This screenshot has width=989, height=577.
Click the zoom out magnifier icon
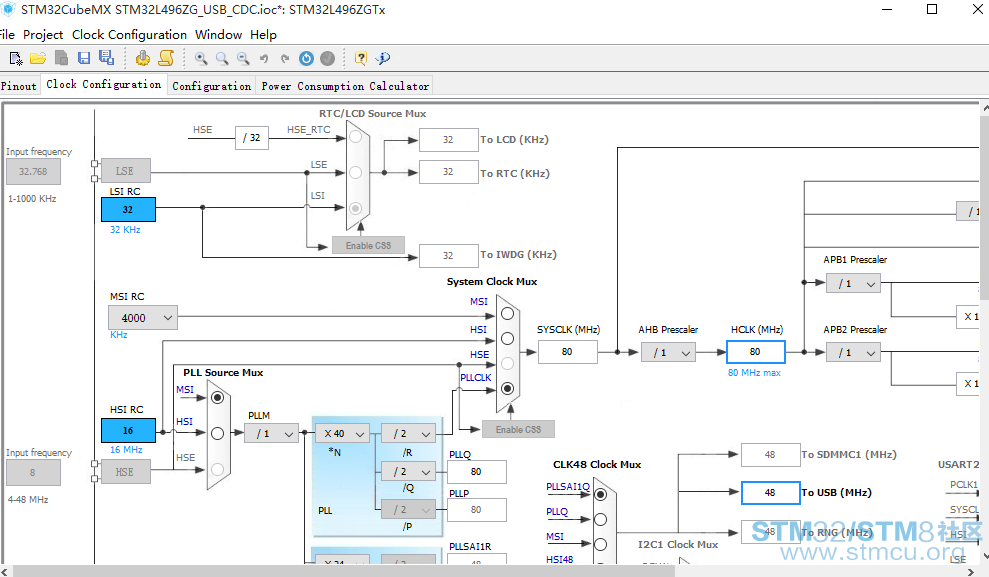pos(243,59)
